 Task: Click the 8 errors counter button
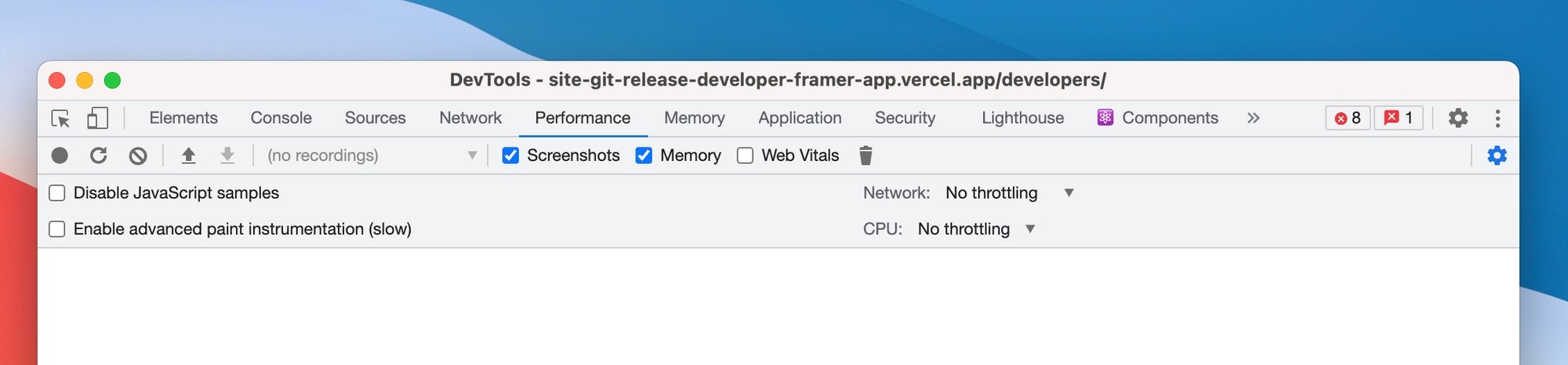(x=1348, y=119)
